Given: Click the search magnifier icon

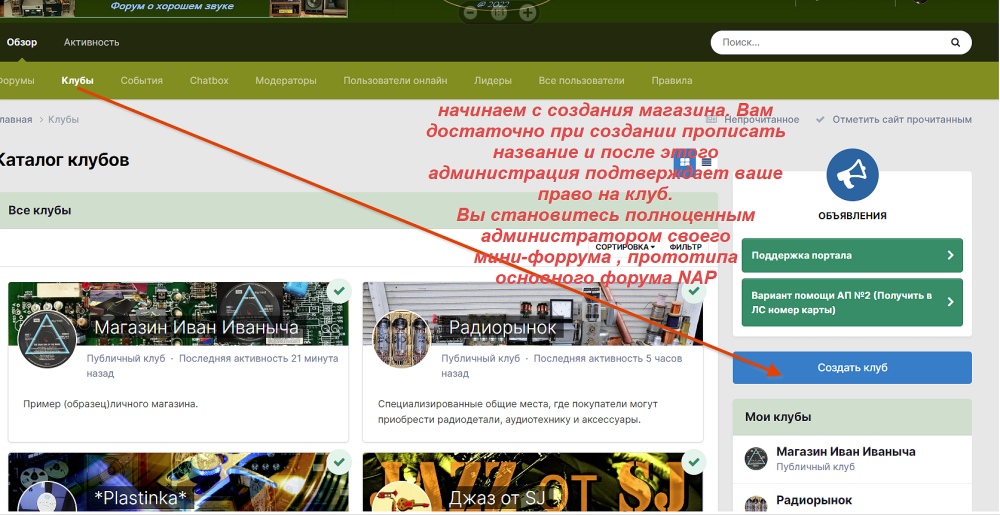Looking at the screenshot, I should coord(955,43).
